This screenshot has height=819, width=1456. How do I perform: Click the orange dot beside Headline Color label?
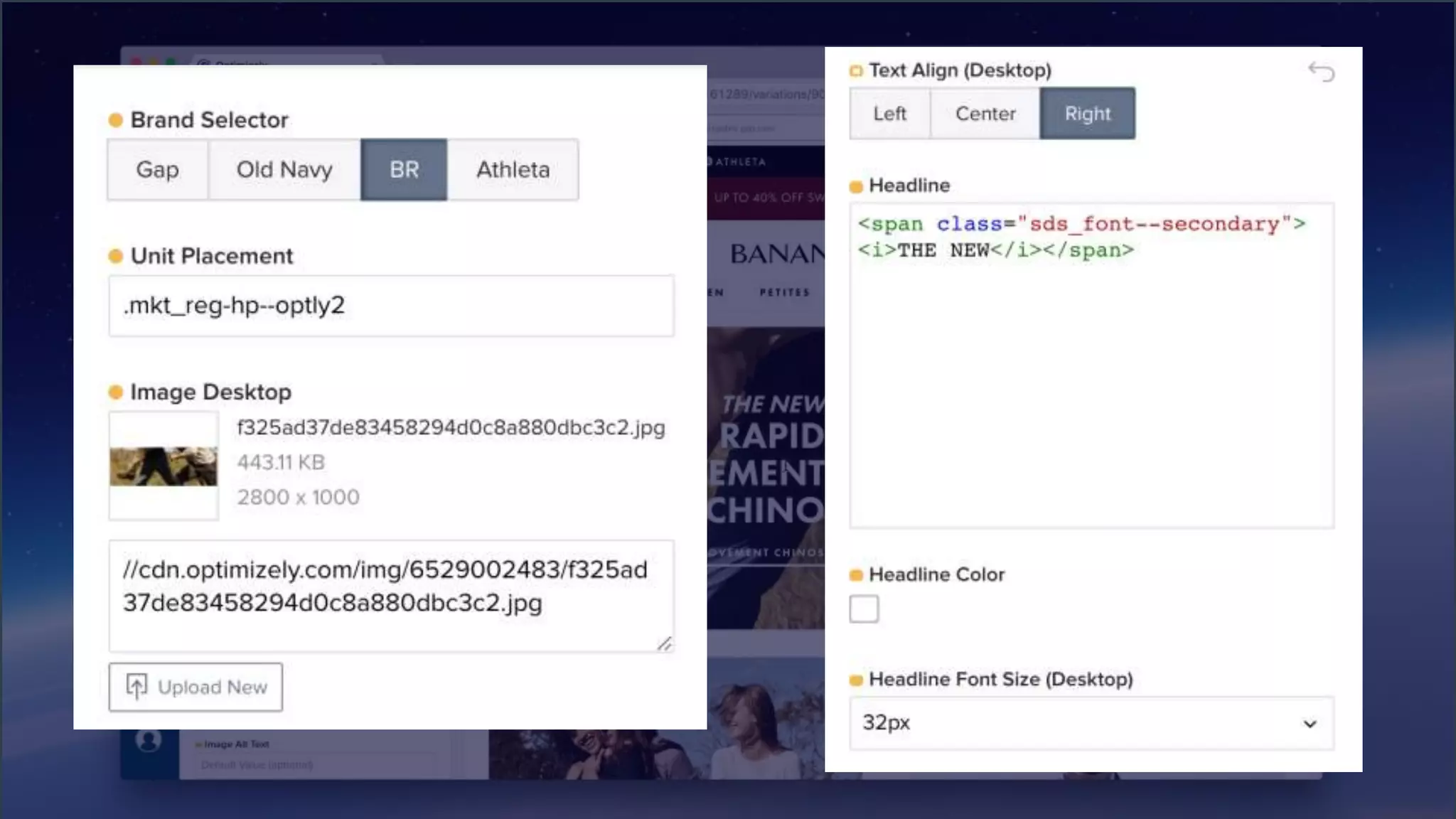(x=856, y=575)
